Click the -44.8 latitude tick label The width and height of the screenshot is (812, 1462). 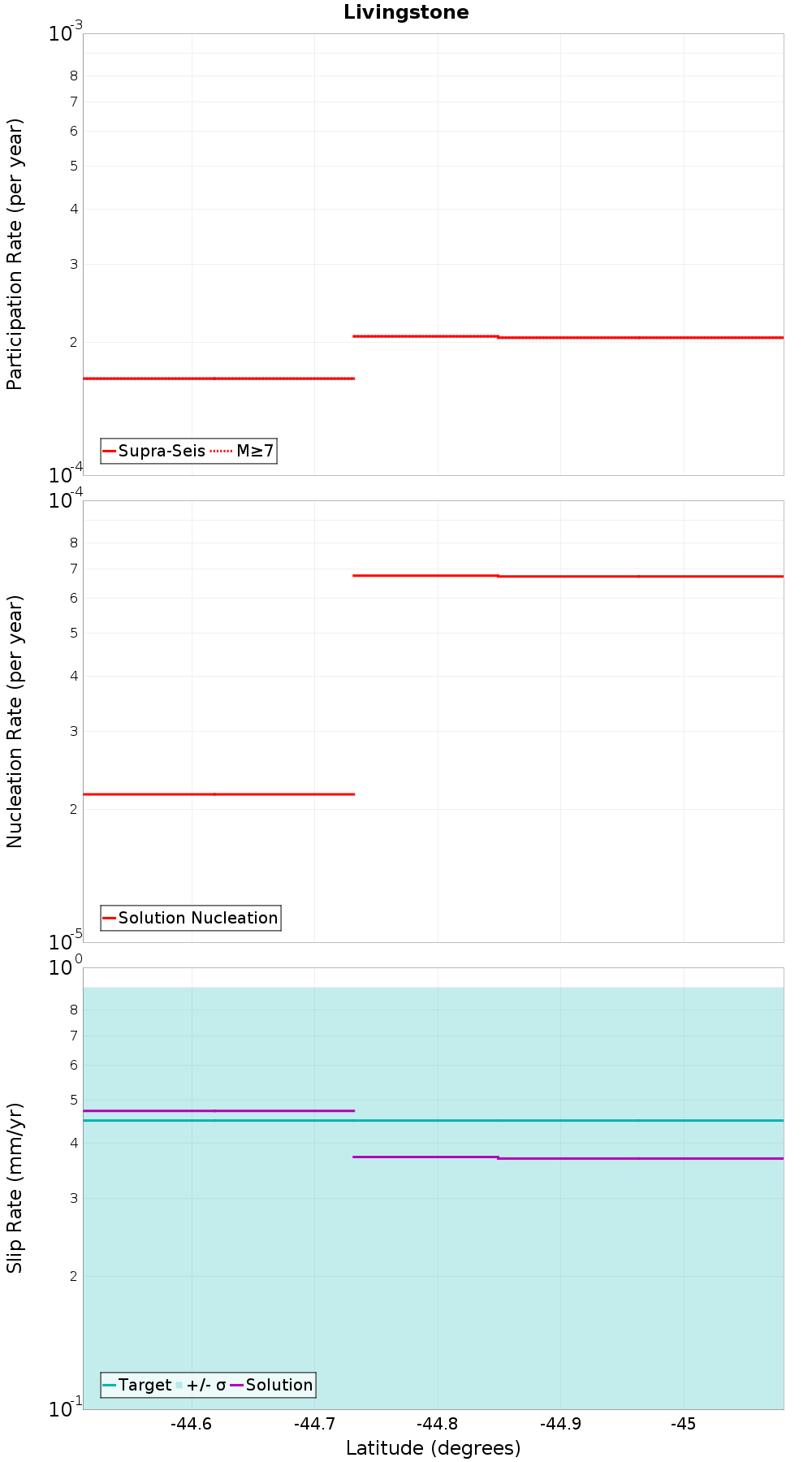click(438, 1424)
